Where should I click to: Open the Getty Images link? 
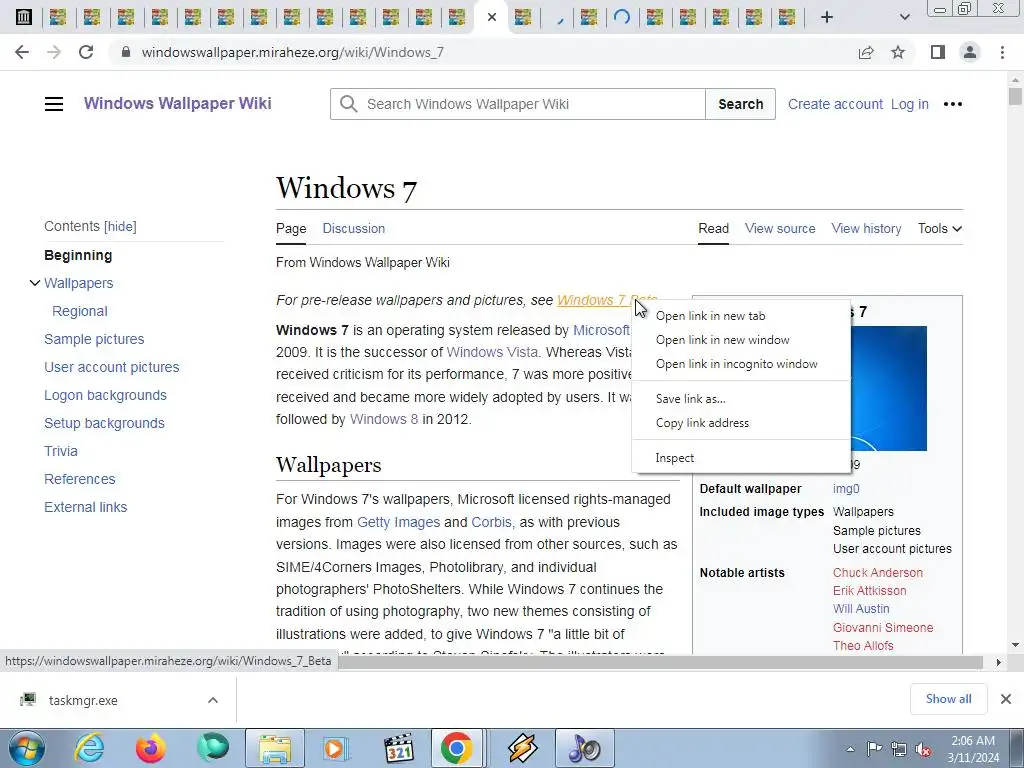[398, 522]
